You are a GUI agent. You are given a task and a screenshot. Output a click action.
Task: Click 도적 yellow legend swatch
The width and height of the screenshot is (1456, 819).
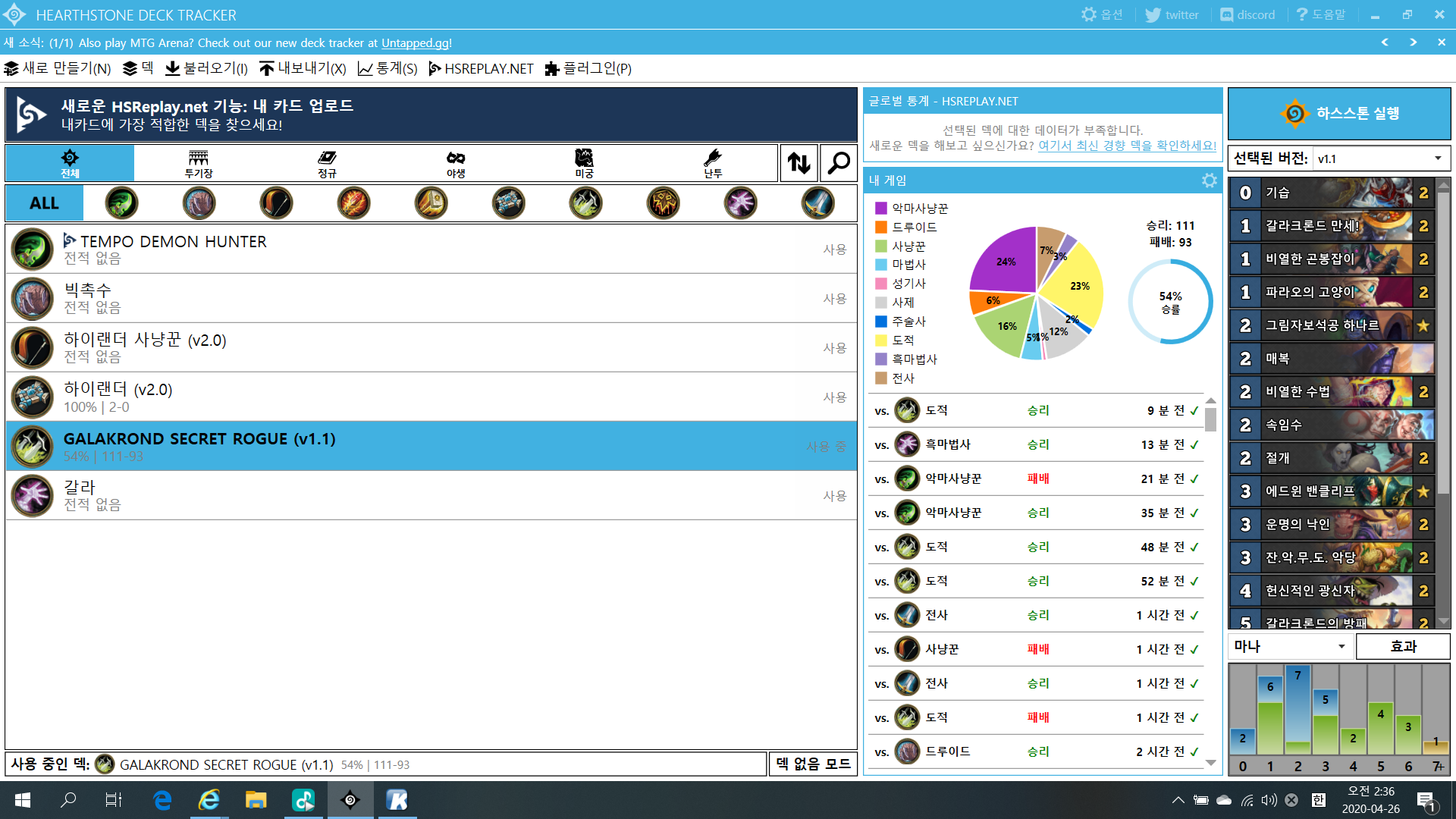[x=880, y=340]
